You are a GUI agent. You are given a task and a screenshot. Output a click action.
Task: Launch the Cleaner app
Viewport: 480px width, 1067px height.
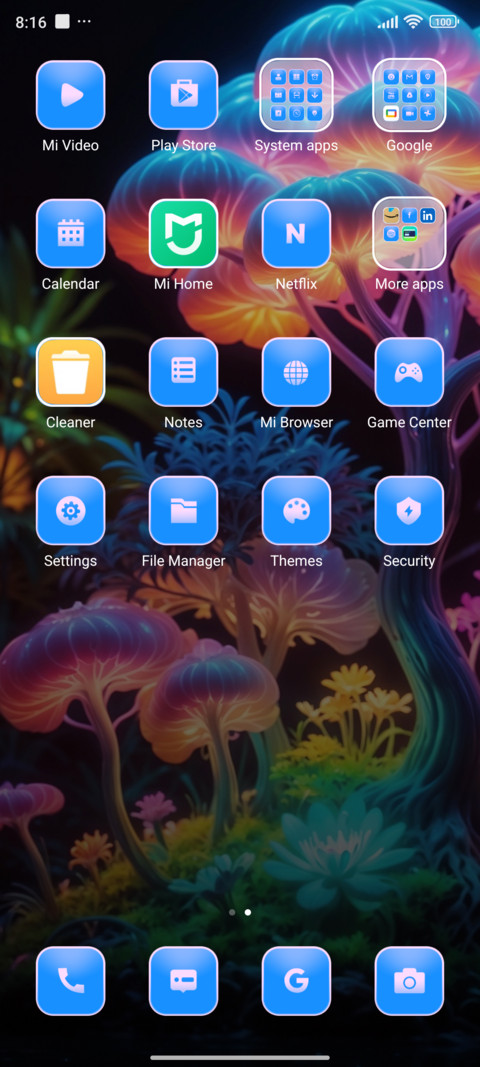pos(70,372)
